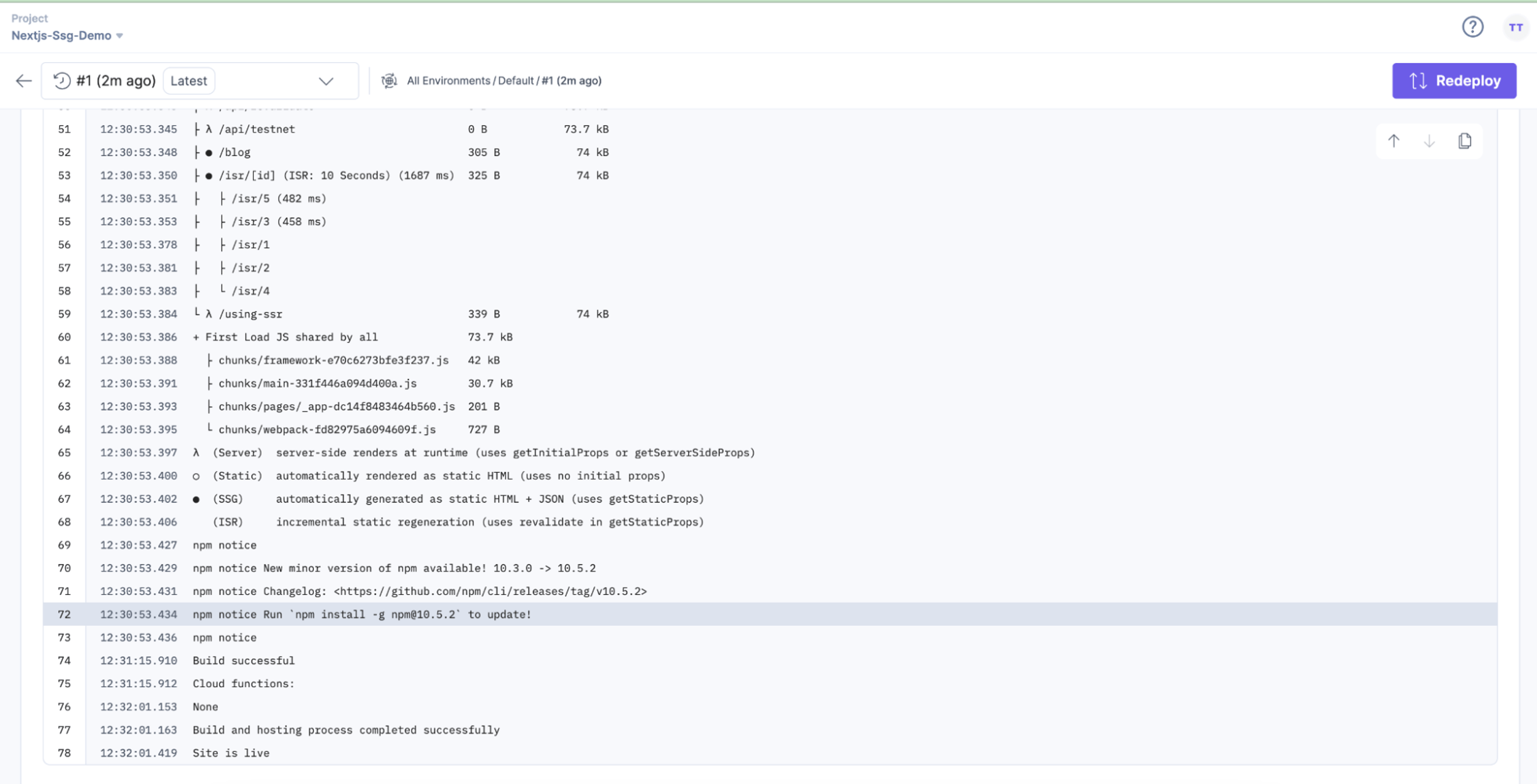This screenshot has height=784, width=1537.
Task: Select log line 72 'npm install -g npm@10.5.2'
Action: pos(770,614)
